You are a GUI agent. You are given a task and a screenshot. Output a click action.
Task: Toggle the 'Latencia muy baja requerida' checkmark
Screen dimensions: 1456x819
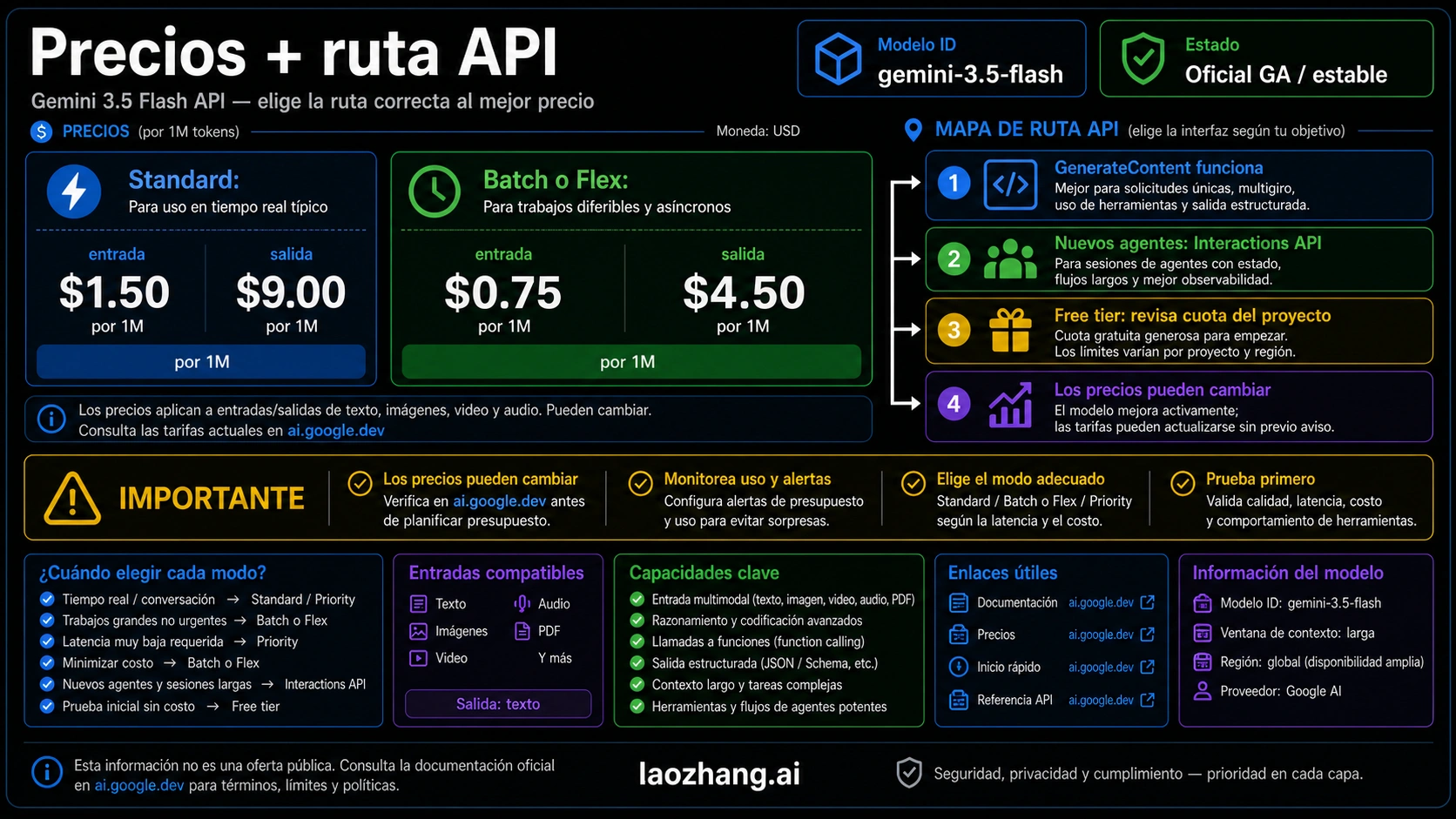47,641
